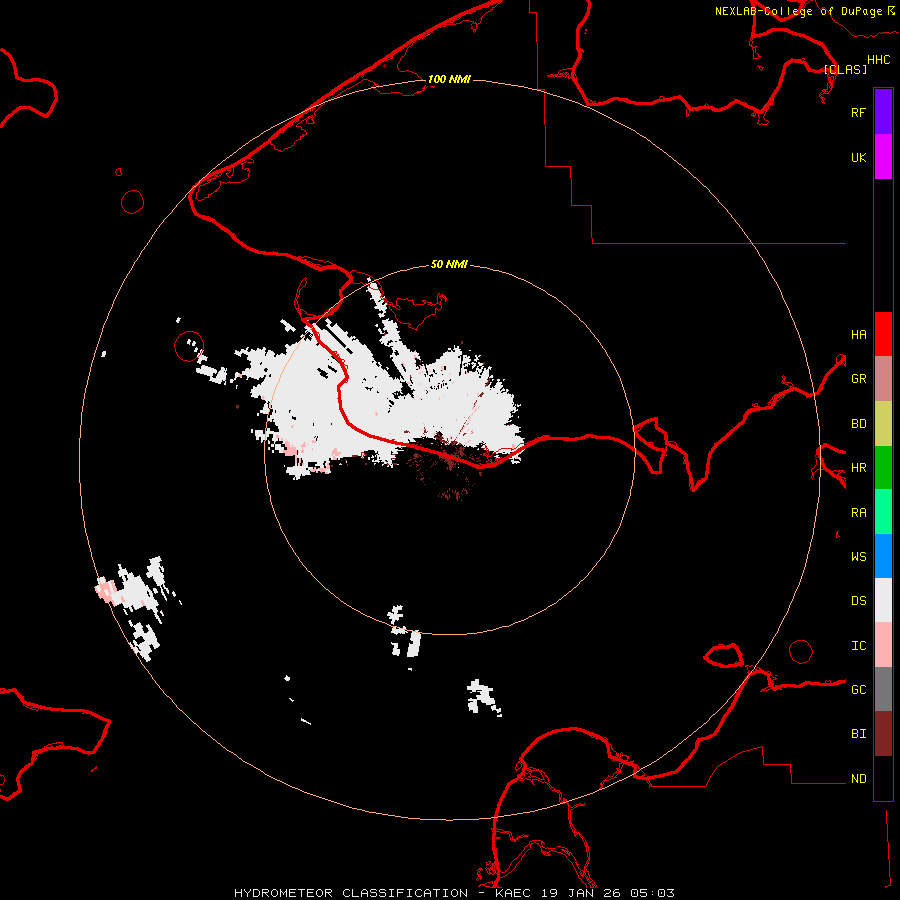This screenshot has height=900, width=900.
Task: Click the 'BI' legend label
Action: pyautogui.click(x=858, y=734)
